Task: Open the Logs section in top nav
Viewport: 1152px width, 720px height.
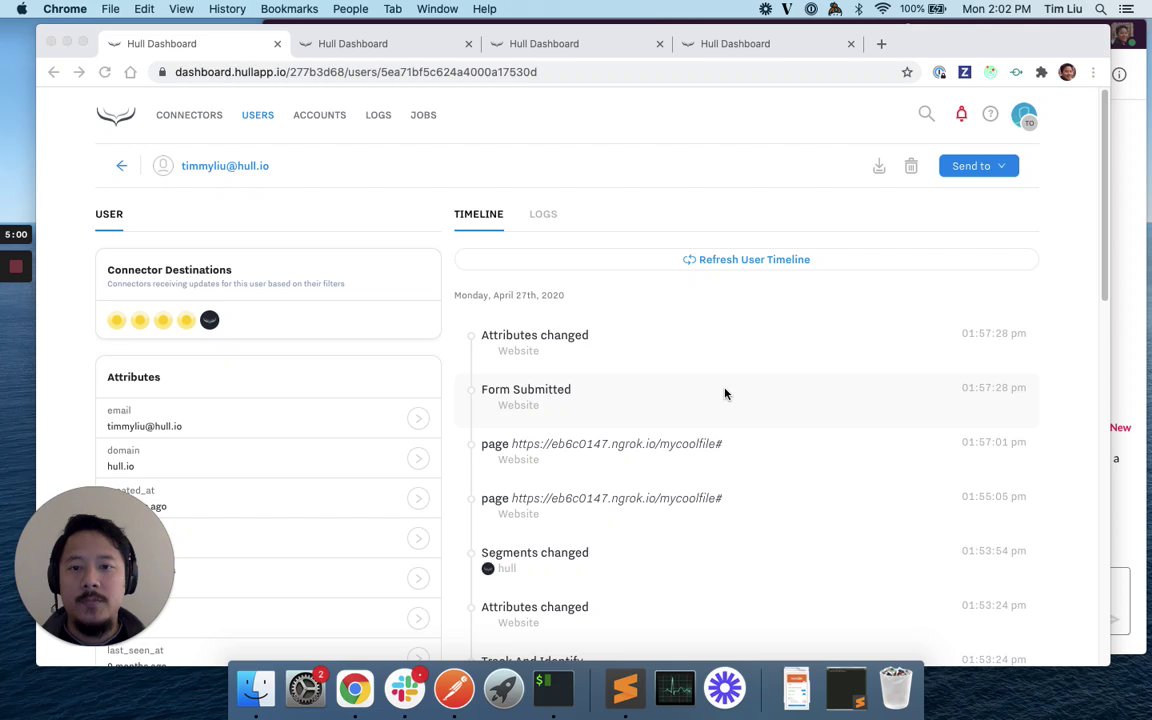Action: coord(378,115)
